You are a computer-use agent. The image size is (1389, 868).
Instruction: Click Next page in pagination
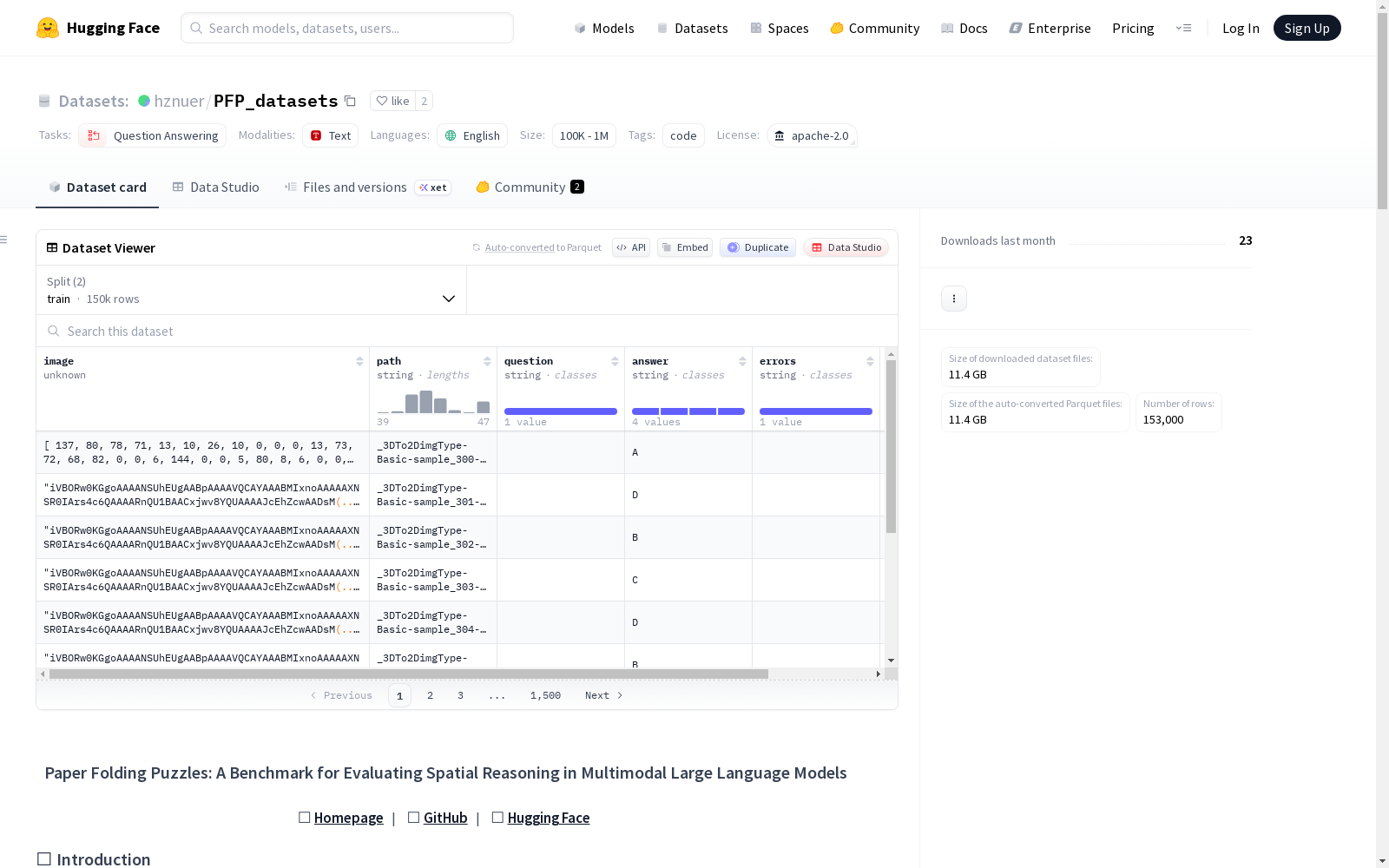pos(604,695)
